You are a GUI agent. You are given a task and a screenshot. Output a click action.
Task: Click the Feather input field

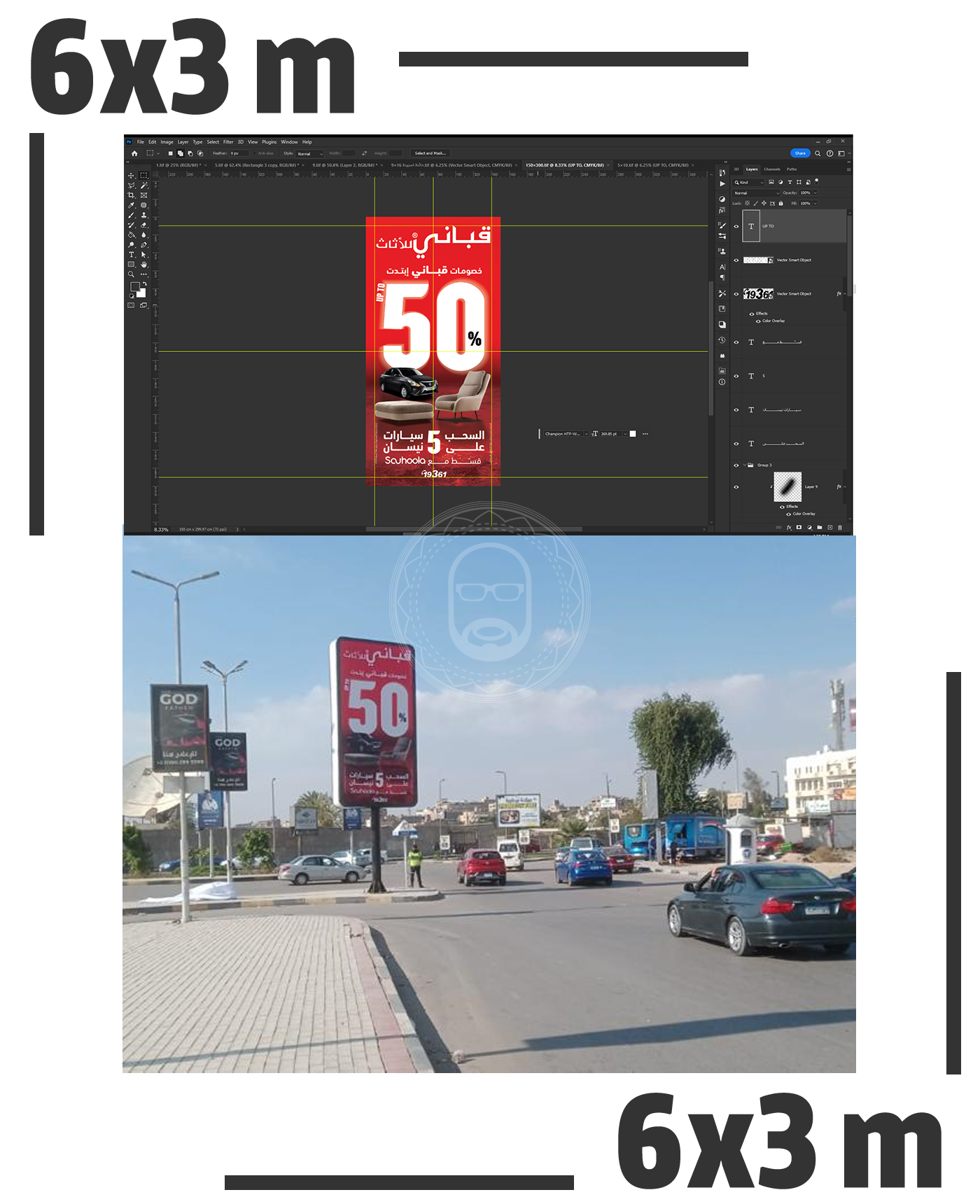[239, 153]
